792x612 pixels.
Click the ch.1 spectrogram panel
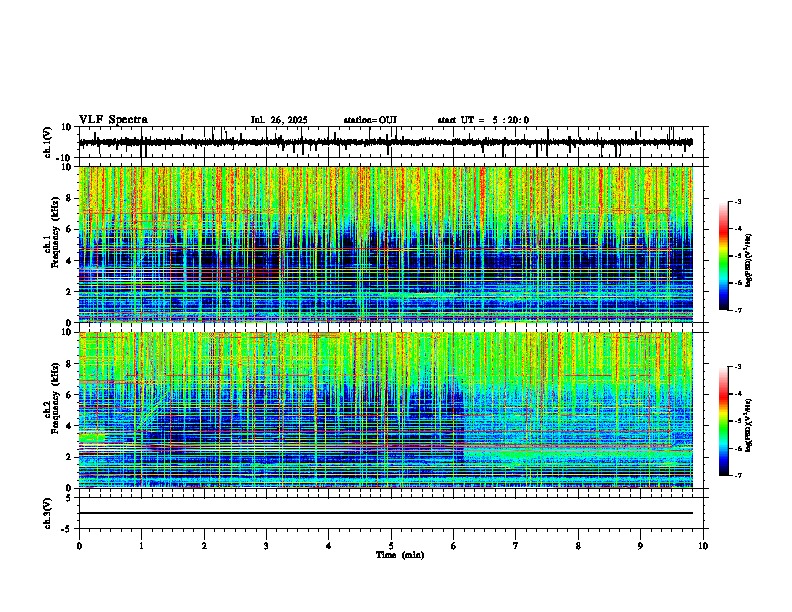point(386,244)
